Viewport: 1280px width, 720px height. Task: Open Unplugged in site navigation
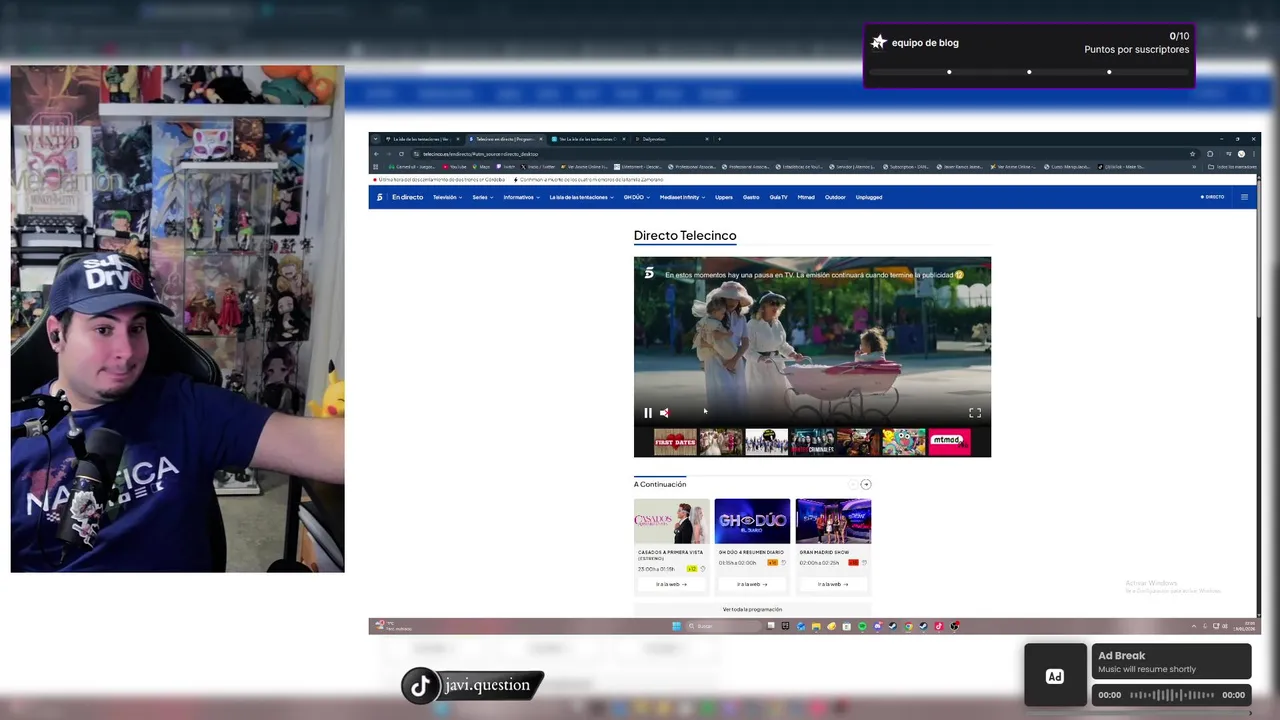click(x=869, y=197)
